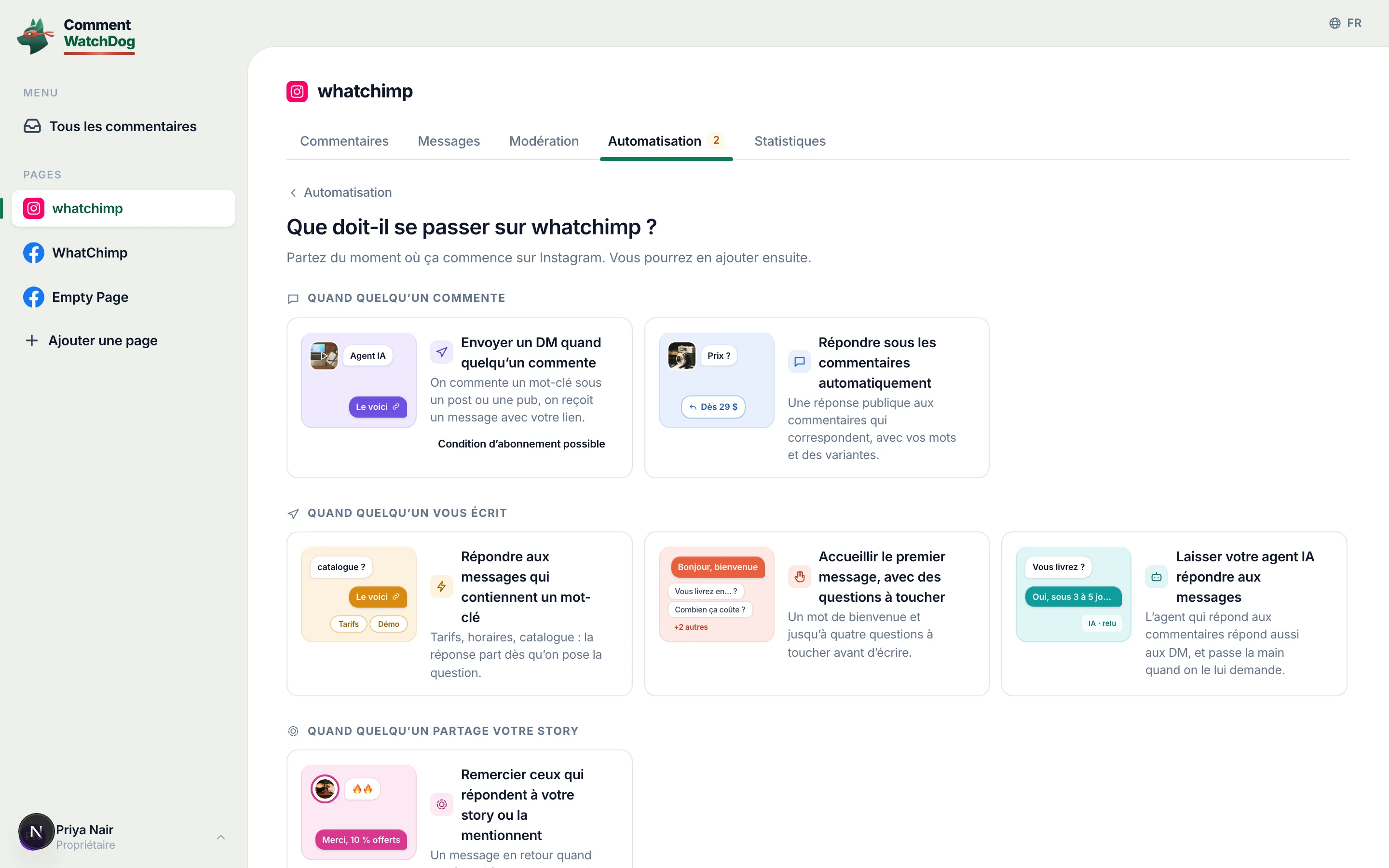
Task: Click the robot icon for agent IA
Action: 1157,576
